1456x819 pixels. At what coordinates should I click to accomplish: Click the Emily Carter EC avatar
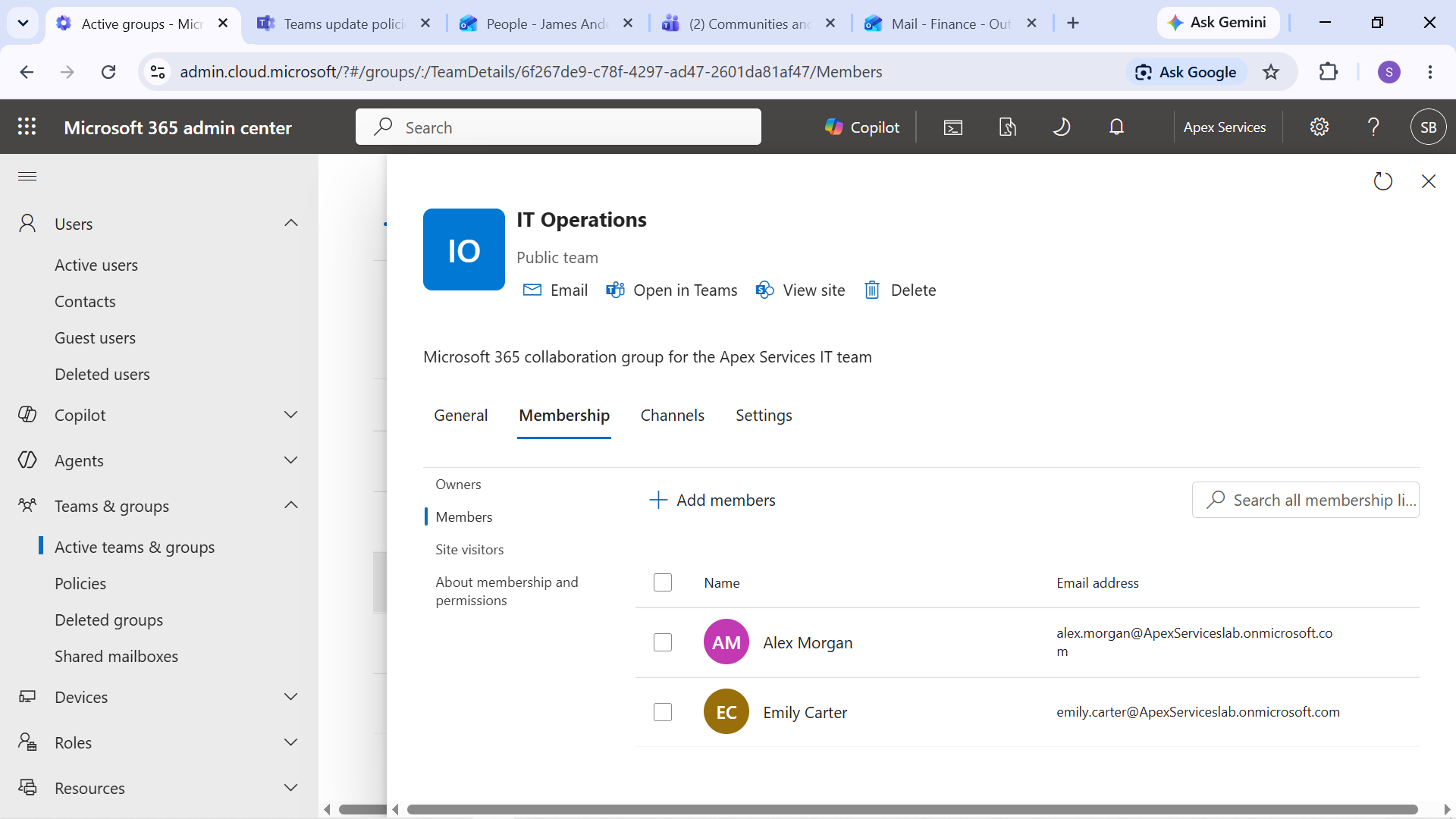click(x=726, y=712)
